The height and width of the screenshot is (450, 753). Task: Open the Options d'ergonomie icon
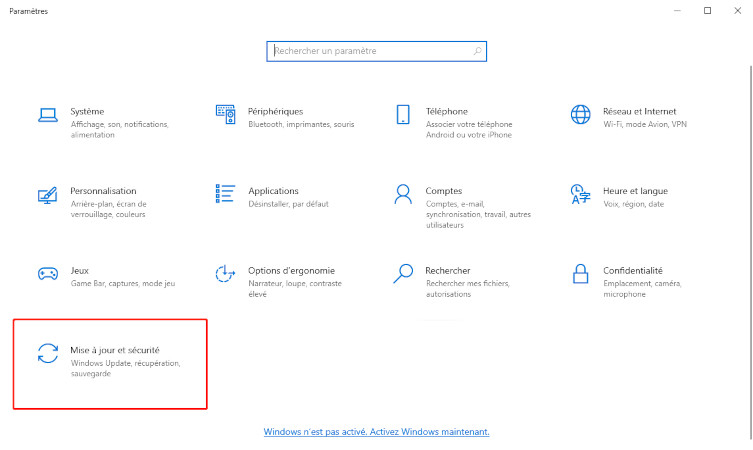[225, 273]
